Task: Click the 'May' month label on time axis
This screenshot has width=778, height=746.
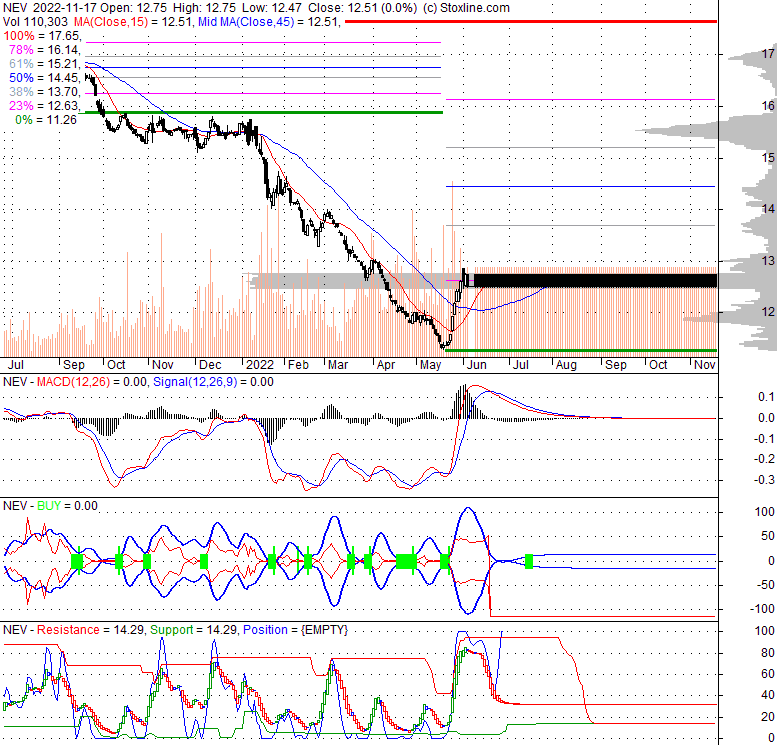Action: (x=430, y=365)
